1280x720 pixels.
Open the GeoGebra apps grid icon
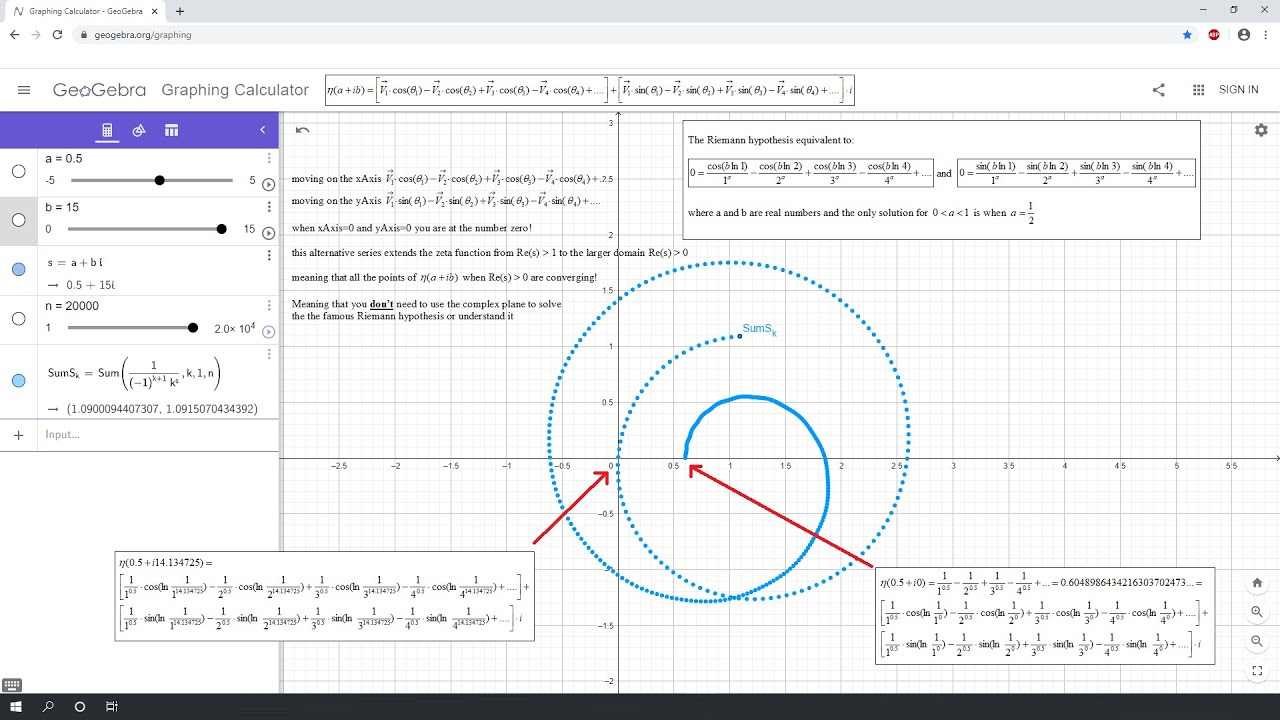pyautogui.click(x=1199, y=90)
